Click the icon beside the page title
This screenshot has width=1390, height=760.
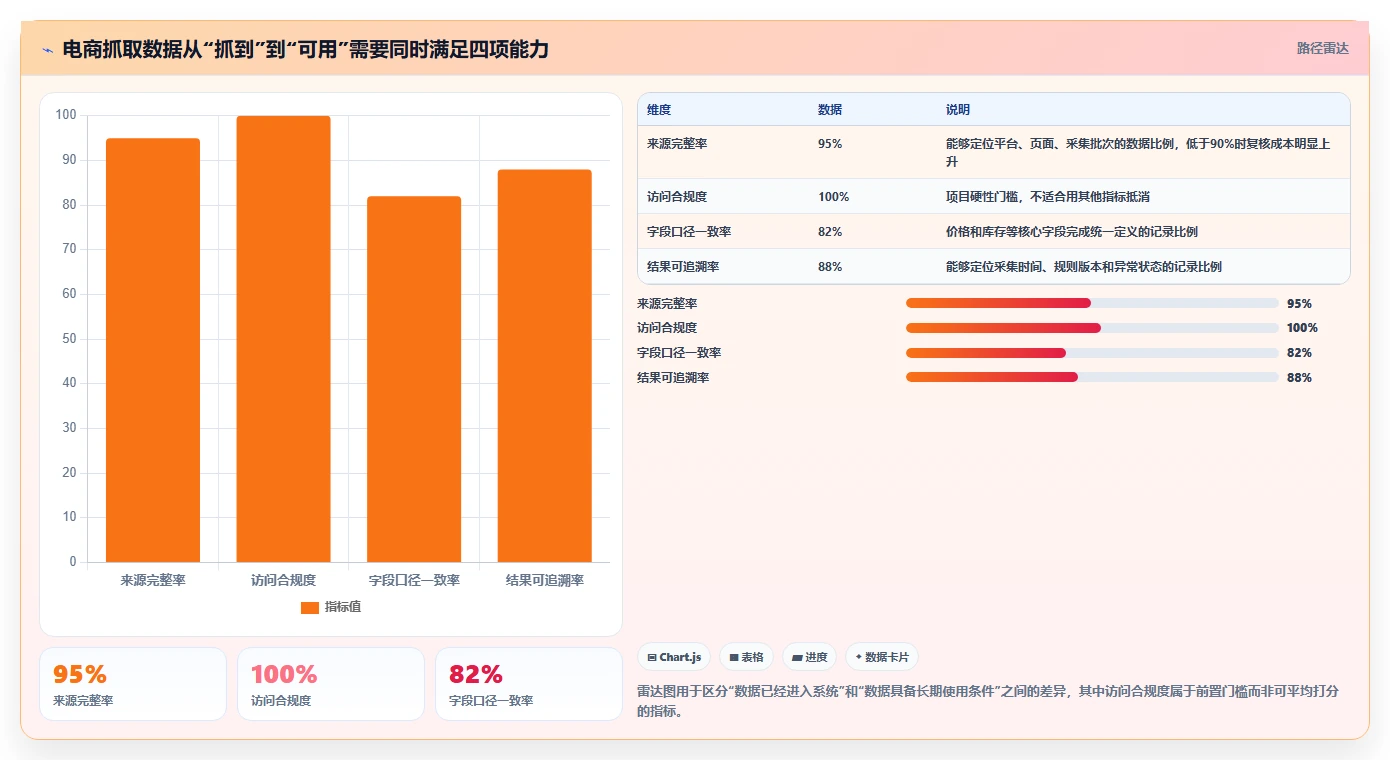[x=47, y=50]
